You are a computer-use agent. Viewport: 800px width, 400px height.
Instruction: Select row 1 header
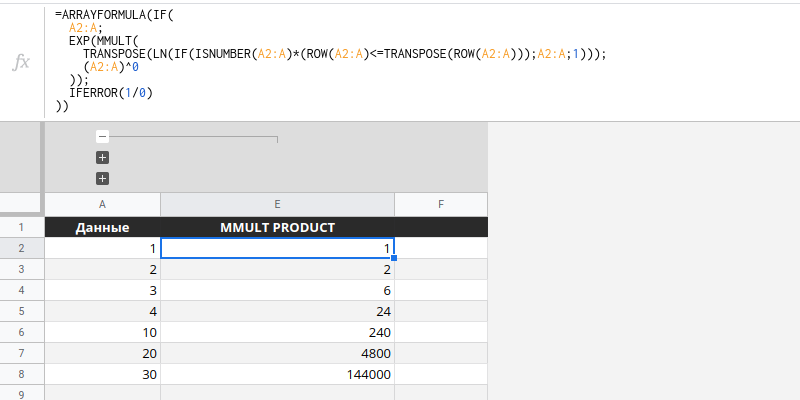tap(21, 227)
